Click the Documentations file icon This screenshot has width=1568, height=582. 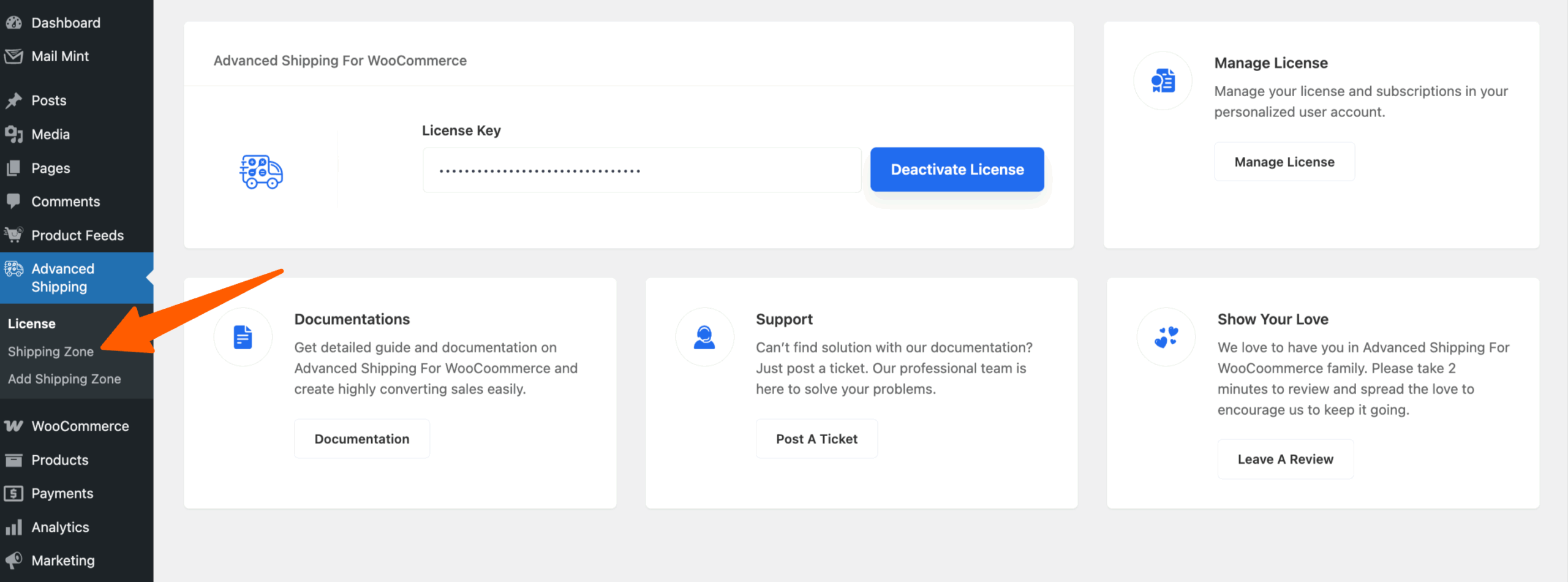243,337
